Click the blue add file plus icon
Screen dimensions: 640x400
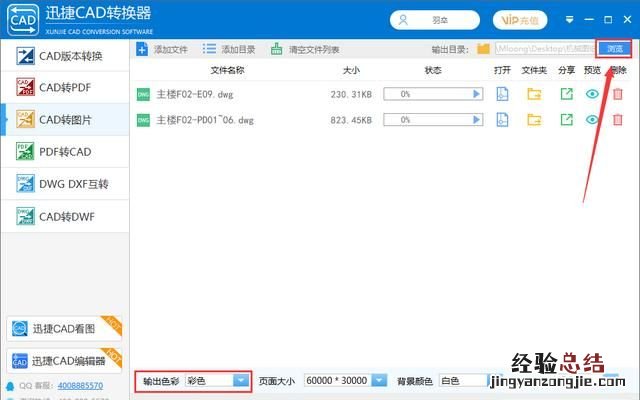pos(142,49)
